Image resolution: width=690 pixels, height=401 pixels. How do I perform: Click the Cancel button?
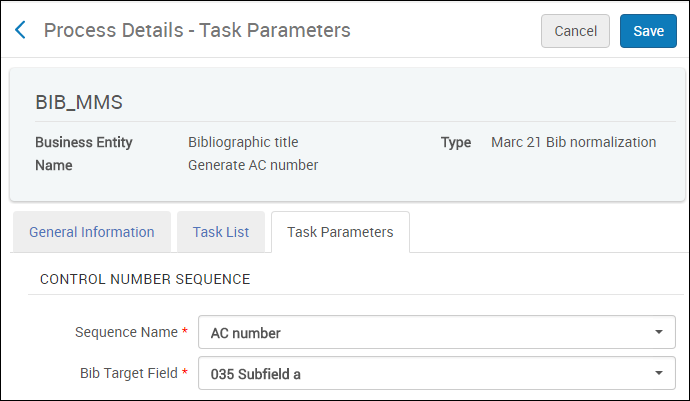[x=575, y=31]
